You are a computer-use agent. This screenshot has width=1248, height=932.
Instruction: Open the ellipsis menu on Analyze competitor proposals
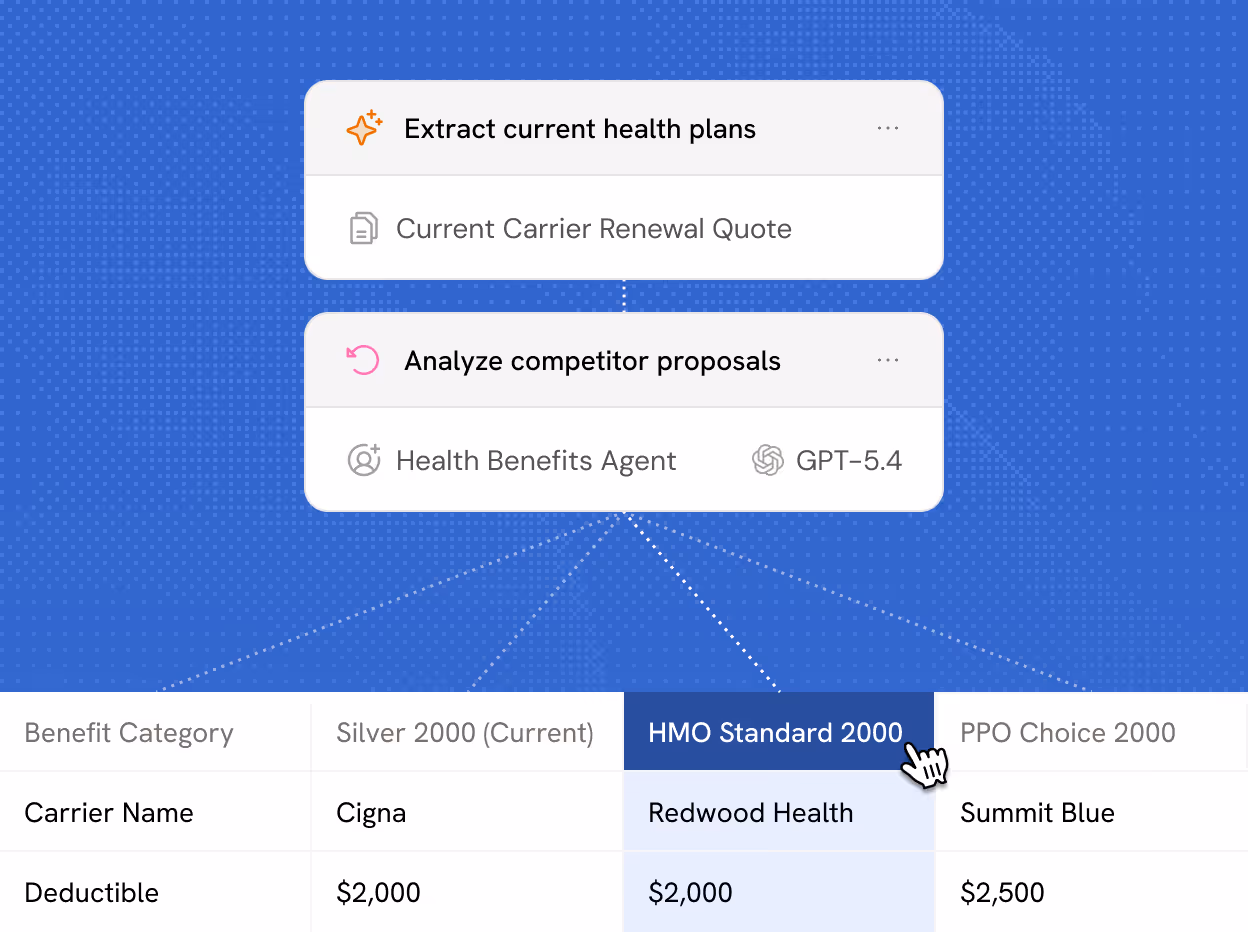(x=888, y=360)
